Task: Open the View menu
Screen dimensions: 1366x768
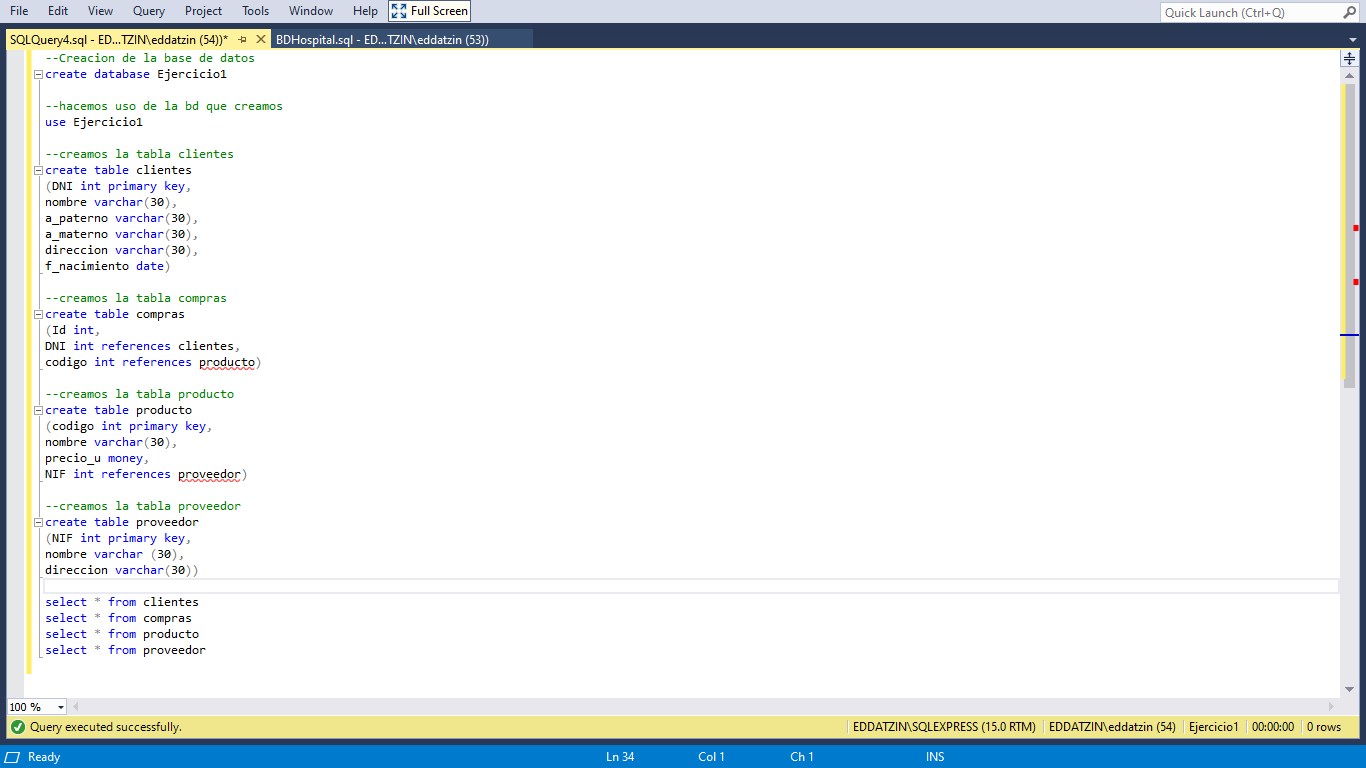Action: tap(101, 11)
